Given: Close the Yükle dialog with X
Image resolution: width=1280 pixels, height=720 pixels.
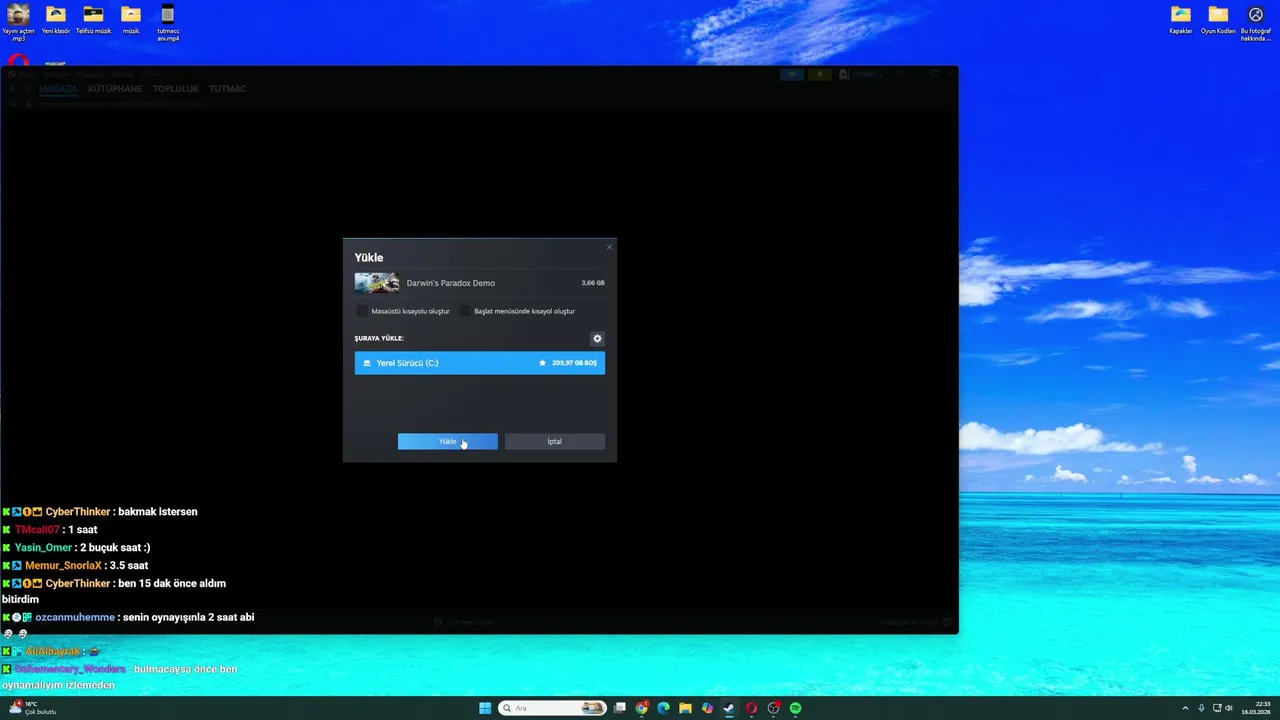Looking at the screenshot, I should tap(609, 247).
